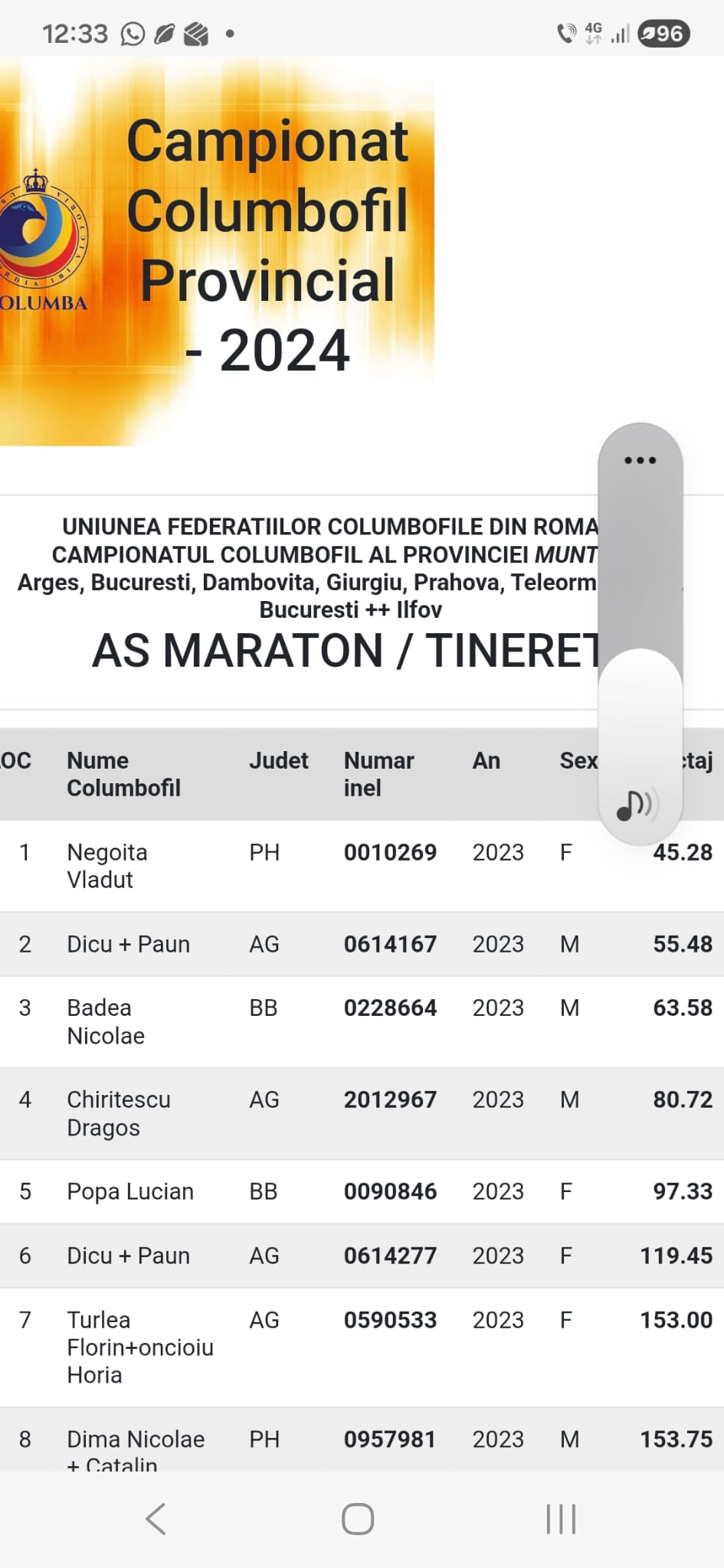Tap the Nume Columbofil column header
The height and width of the screenshot is (1568, 724).
pos(124,774)
